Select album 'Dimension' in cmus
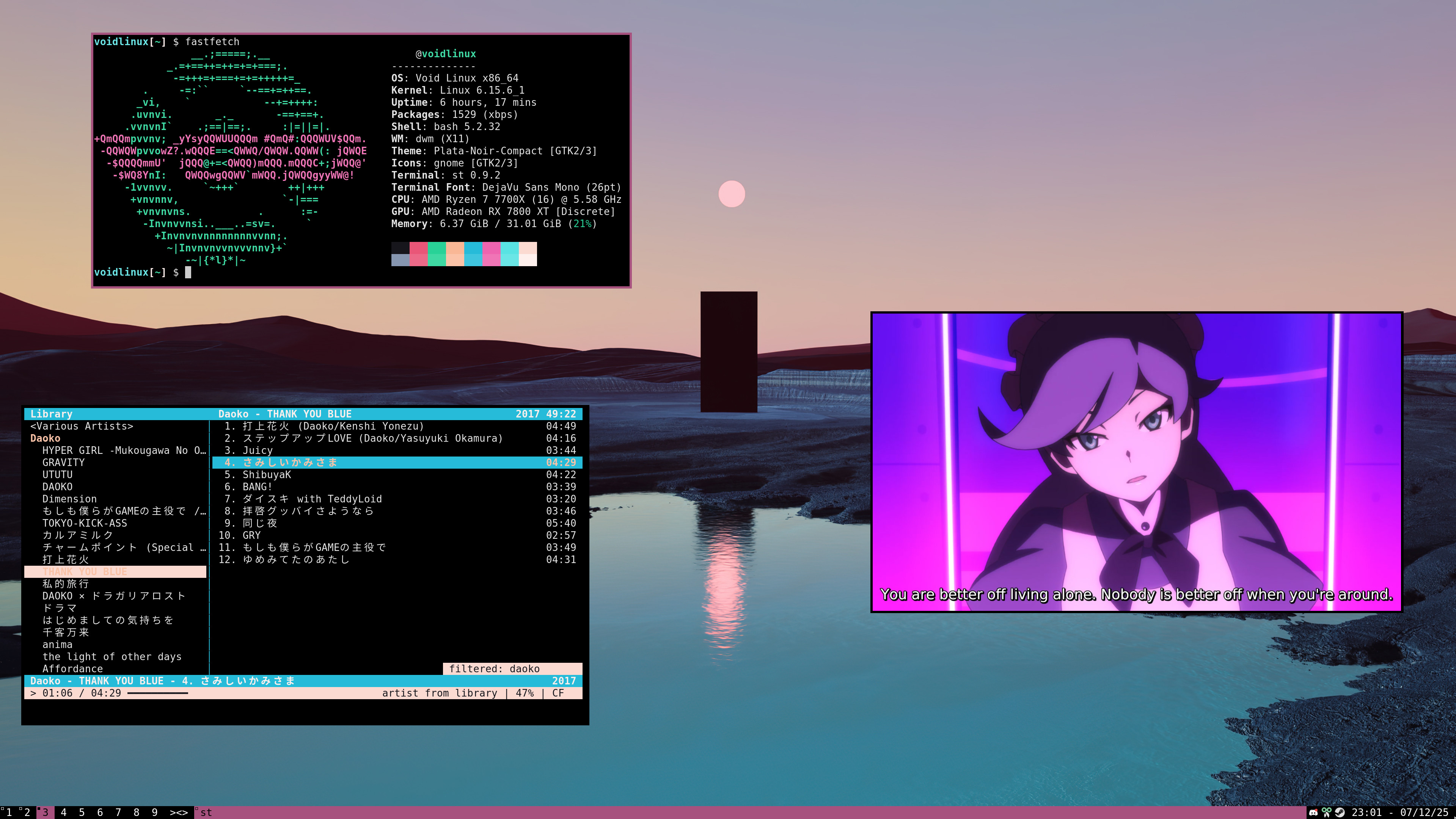The width and height of the screenshot is (1456, 819). coord(69,499)
